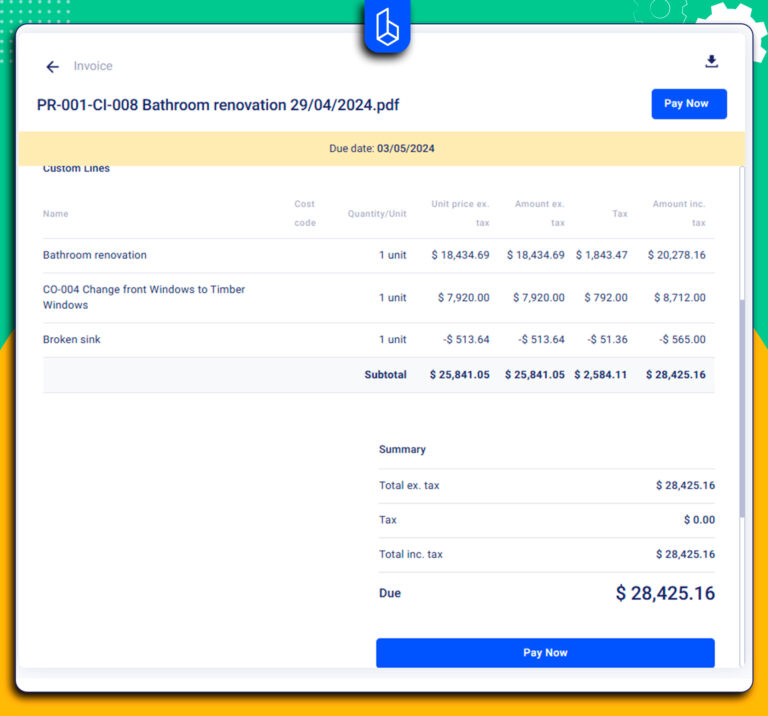Click the Quantity/Unit column header
This screenshot has height=716, width=768.
pyautogui.click(x=377, y=214)
